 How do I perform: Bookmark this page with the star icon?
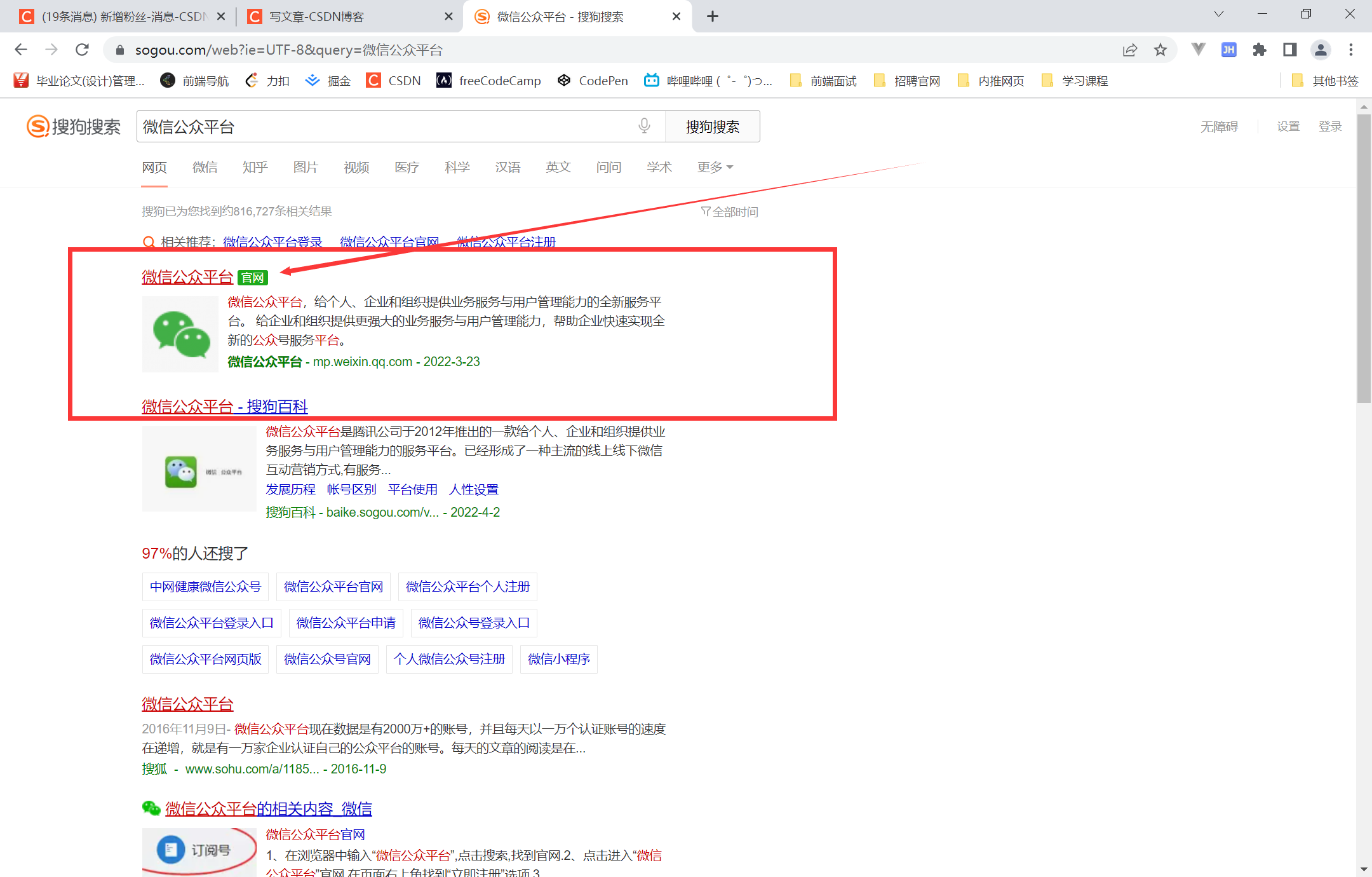coord(1160,50)
